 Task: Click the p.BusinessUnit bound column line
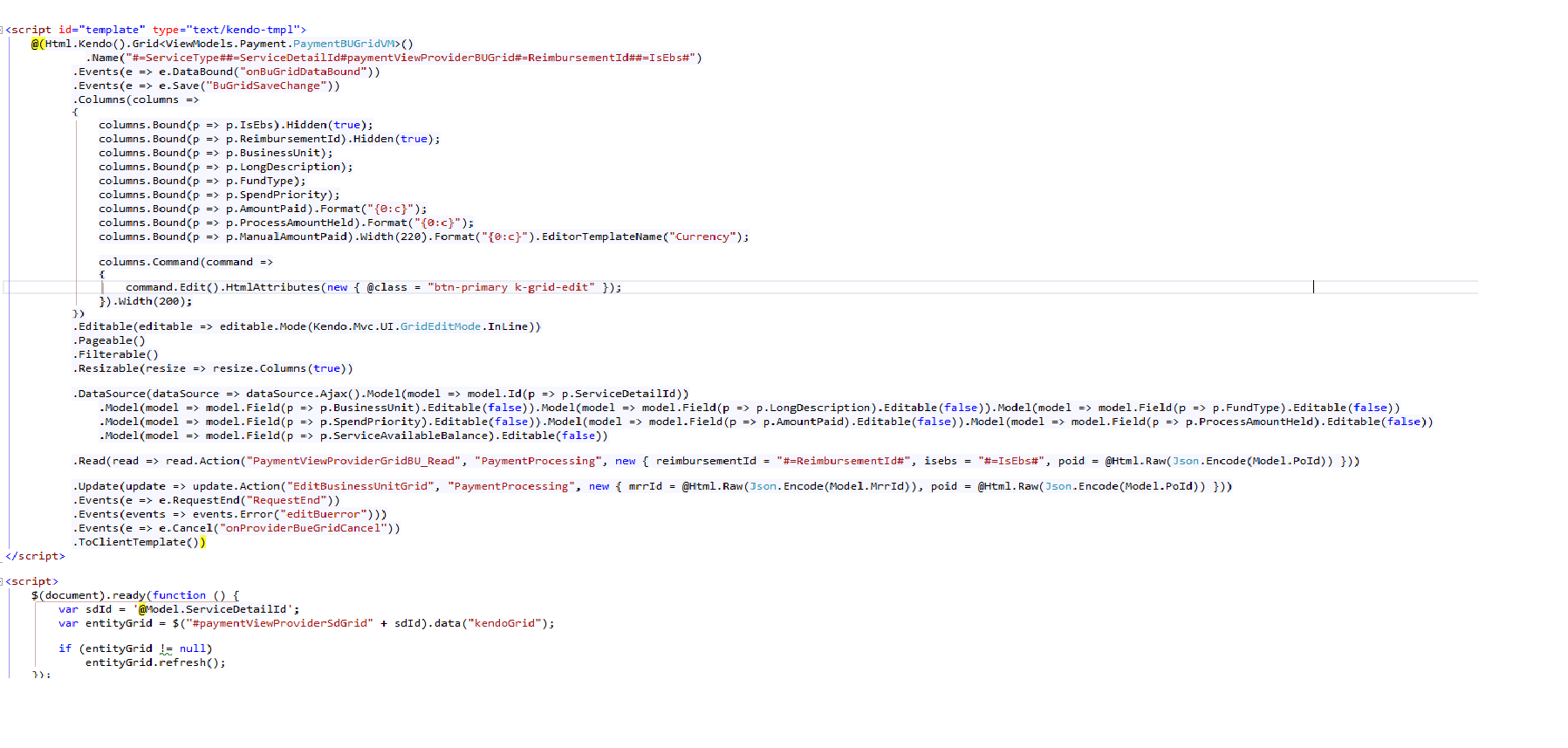tap(216, 153)
